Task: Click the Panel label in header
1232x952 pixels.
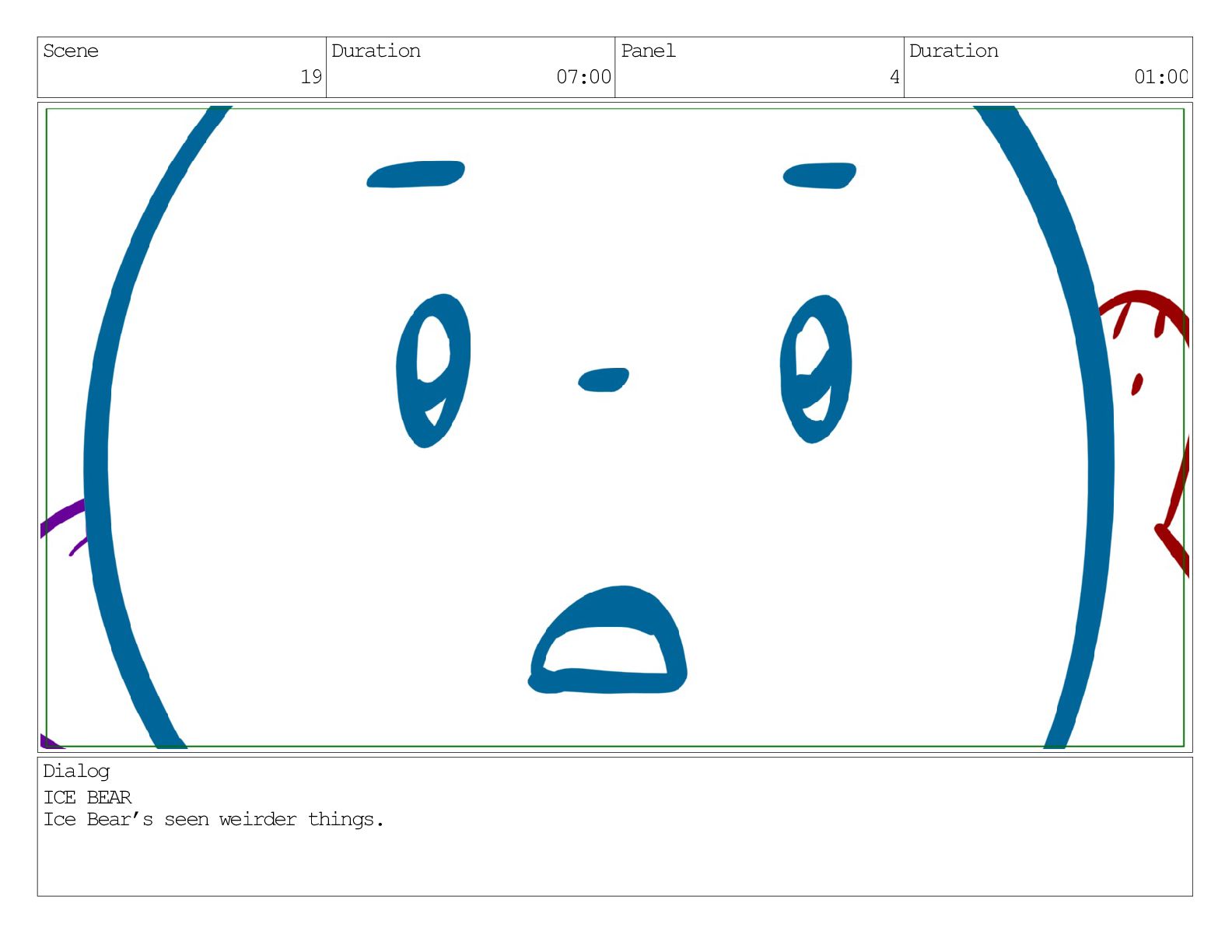Action: 648,51
